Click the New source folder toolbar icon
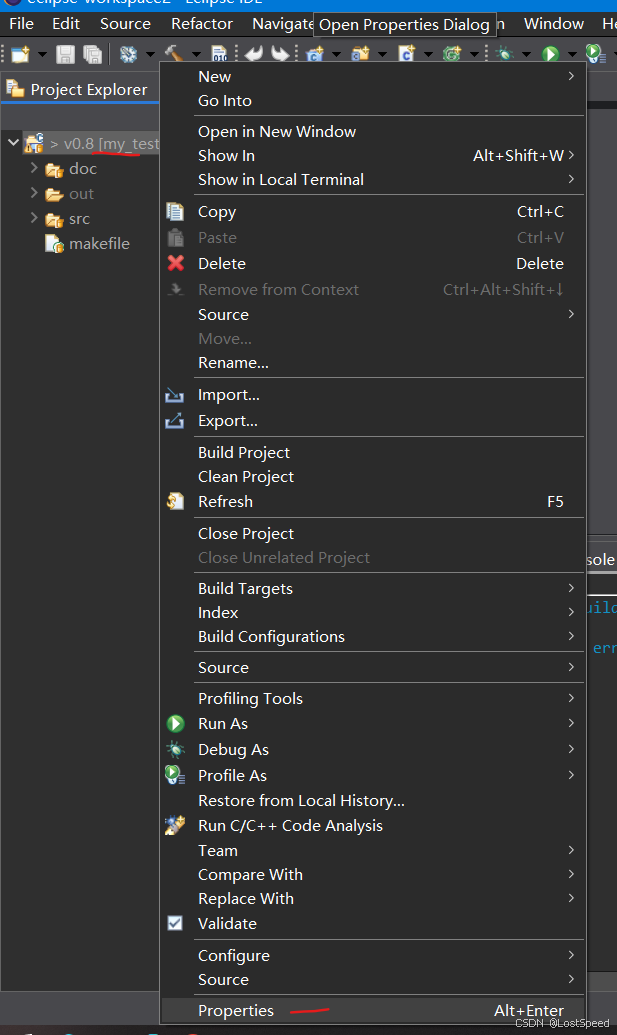617x1035 pixels. (361, 54)
